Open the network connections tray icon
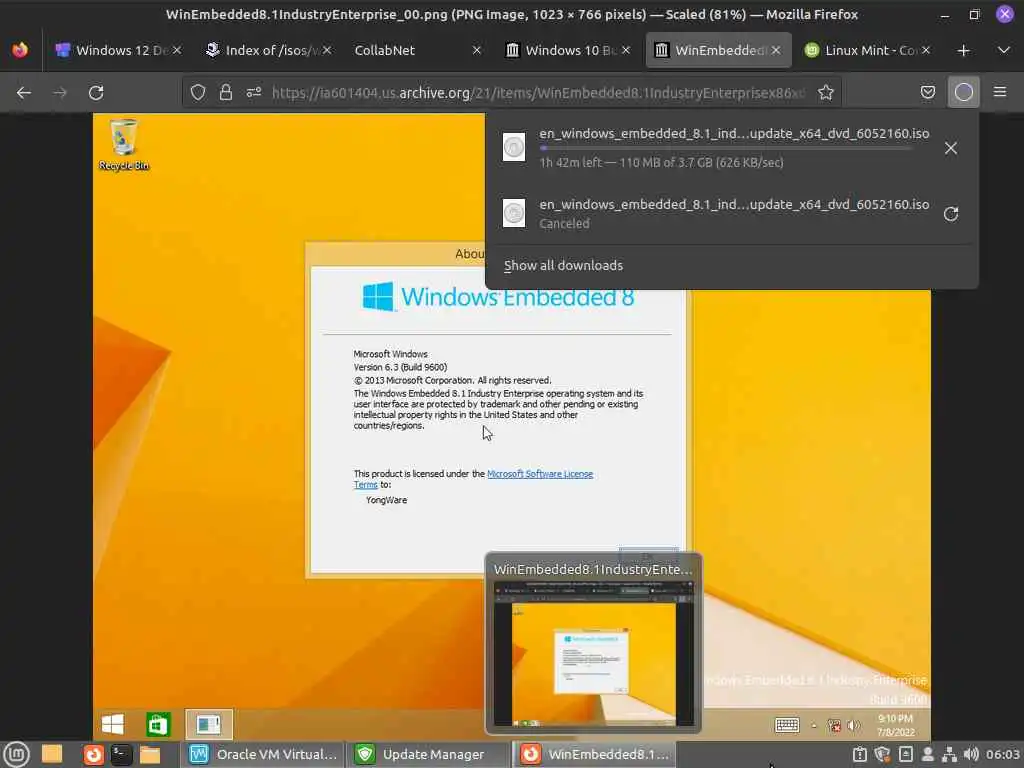Screen dimensions: 1024x768 coord(950,754)
